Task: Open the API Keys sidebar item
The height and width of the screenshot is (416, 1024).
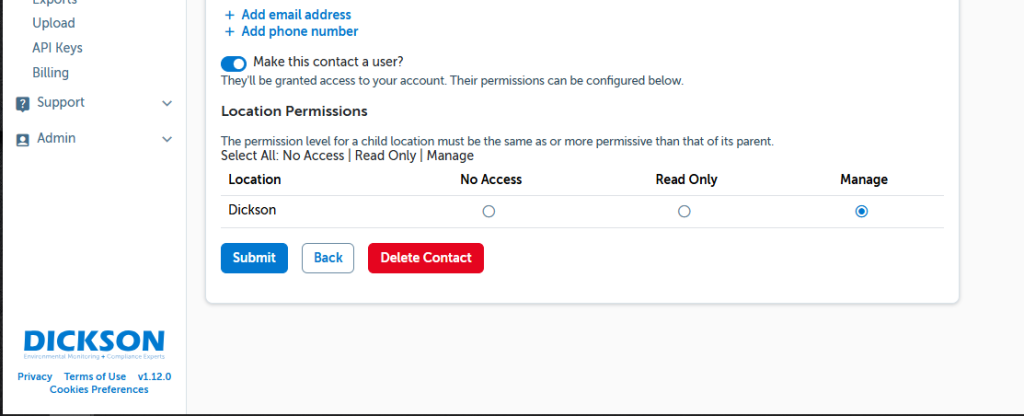Action: point(57,48)
